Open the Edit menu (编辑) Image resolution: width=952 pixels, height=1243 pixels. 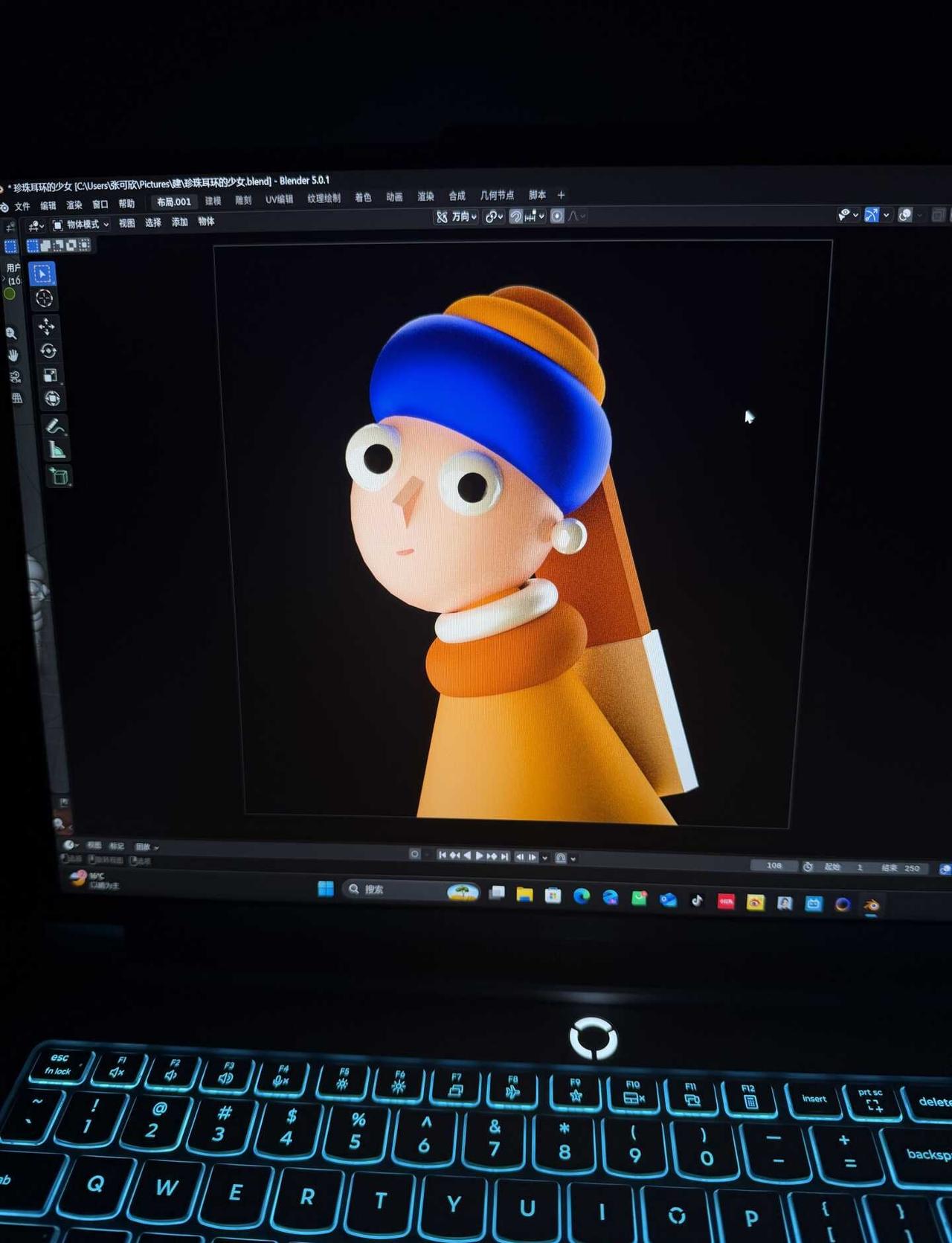click(x=48, y=206)
